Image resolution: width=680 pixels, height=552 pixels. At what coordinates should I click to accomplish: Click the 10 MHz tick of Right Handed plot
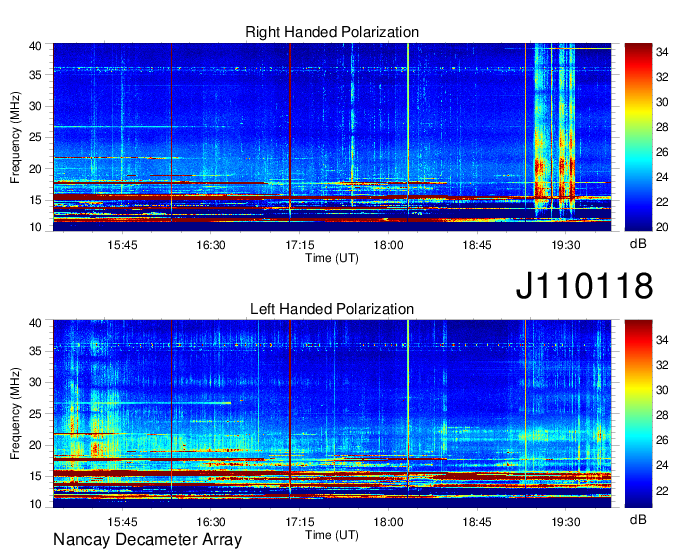coord(35,227)
